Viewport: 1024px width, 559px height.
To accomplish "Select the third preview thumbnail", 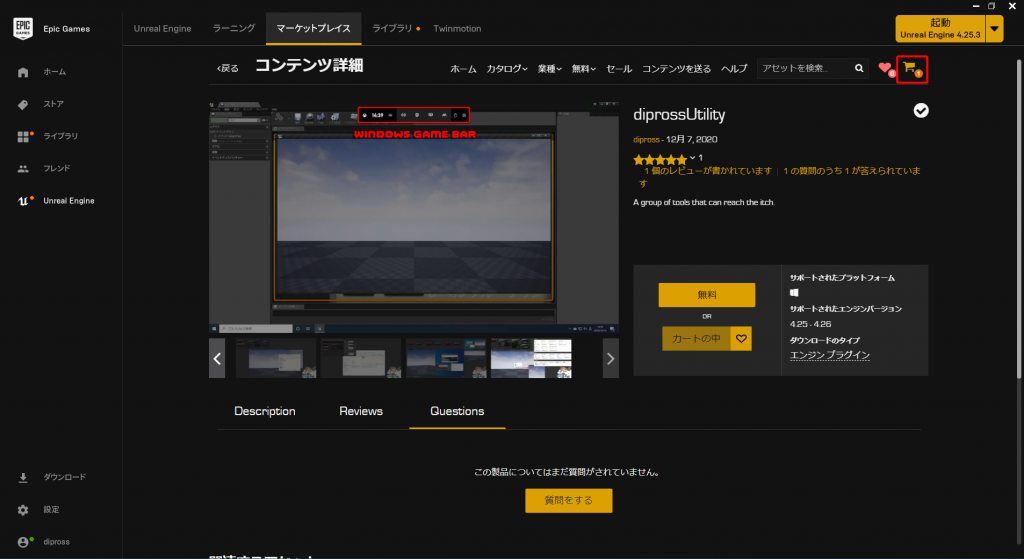I will point(446,358).
